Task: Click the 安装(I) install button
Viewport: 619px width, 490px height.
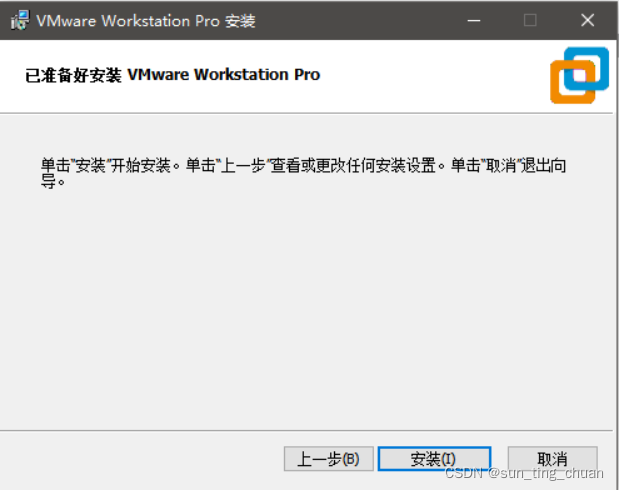Action: (434, 459)
